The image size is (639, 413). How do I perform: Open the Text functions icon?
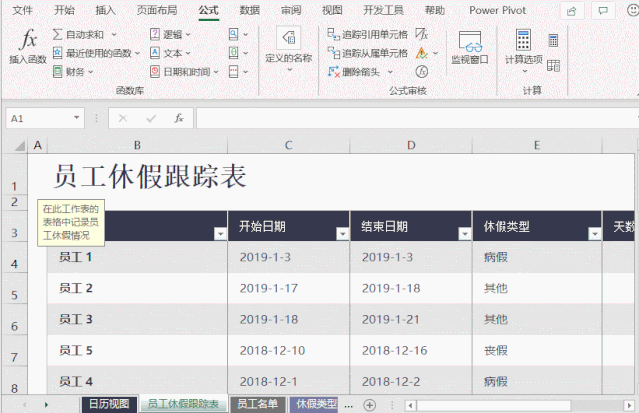coord(155,53)
